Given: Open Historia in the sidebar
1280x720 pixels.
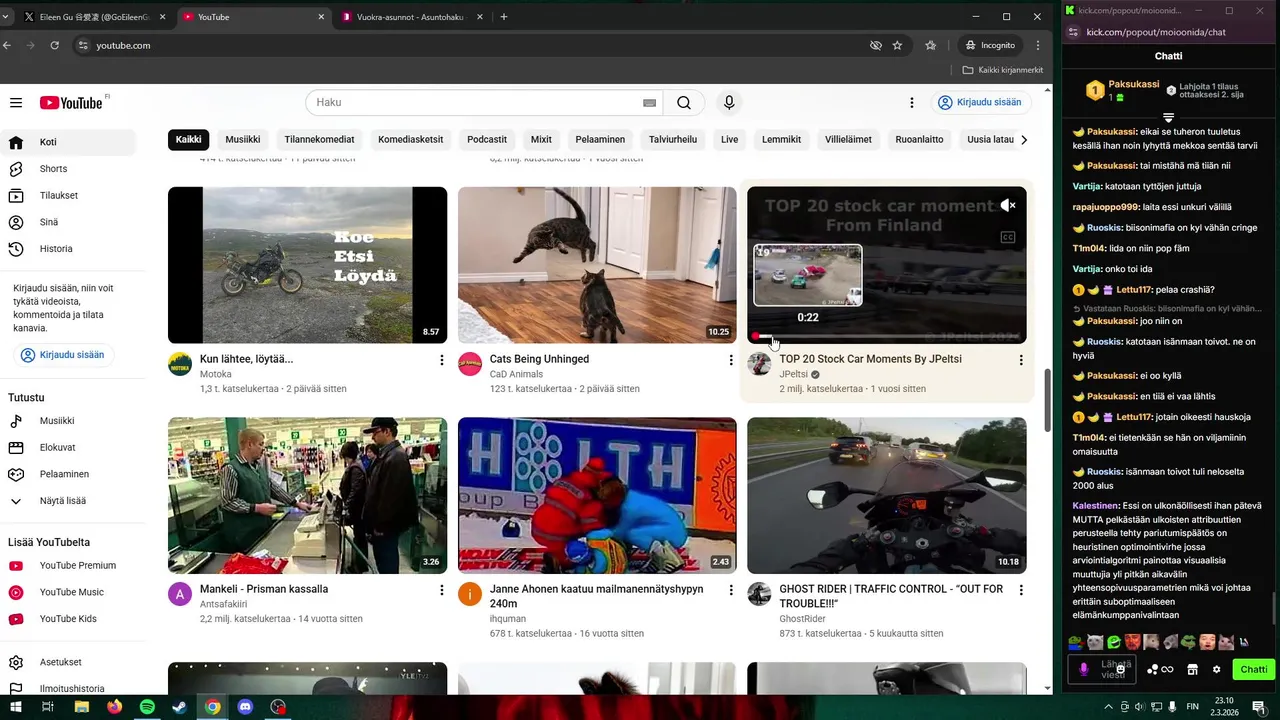Looking at the screenshot, I should [x=68, y=249].
